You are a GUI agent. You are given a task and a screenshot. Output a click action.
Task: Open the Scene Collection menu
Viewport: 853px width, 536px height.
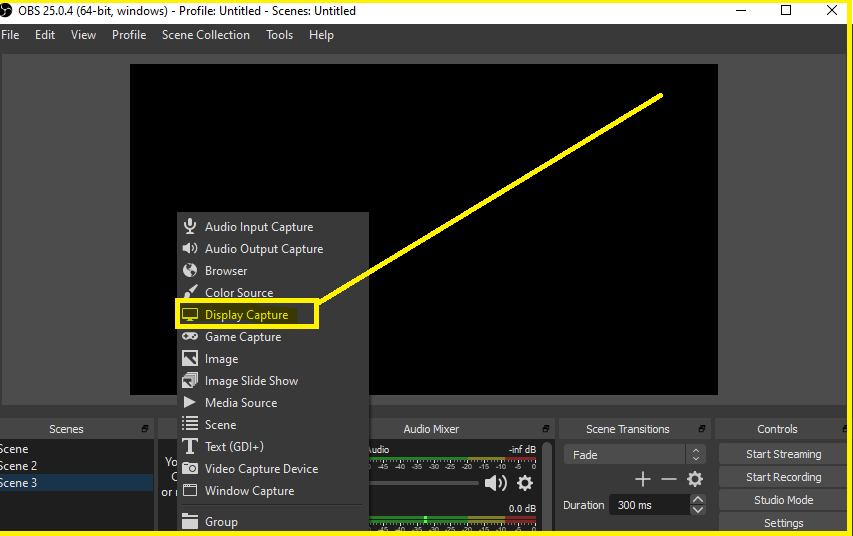[206, 35]
